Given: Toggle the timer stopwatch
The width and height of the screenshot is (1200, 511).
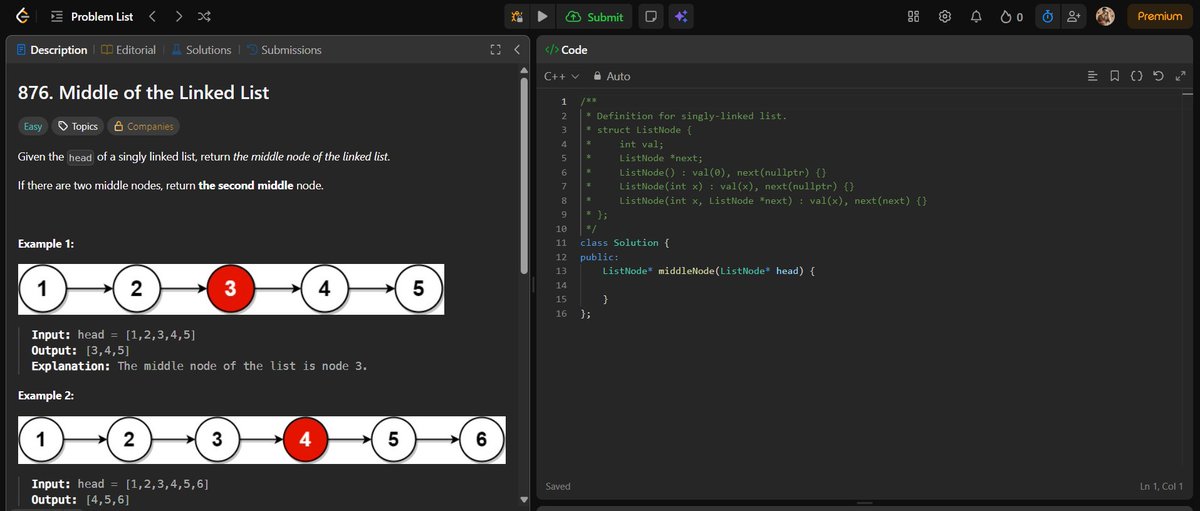Looking at the screenshot, I should point(1047,16).
